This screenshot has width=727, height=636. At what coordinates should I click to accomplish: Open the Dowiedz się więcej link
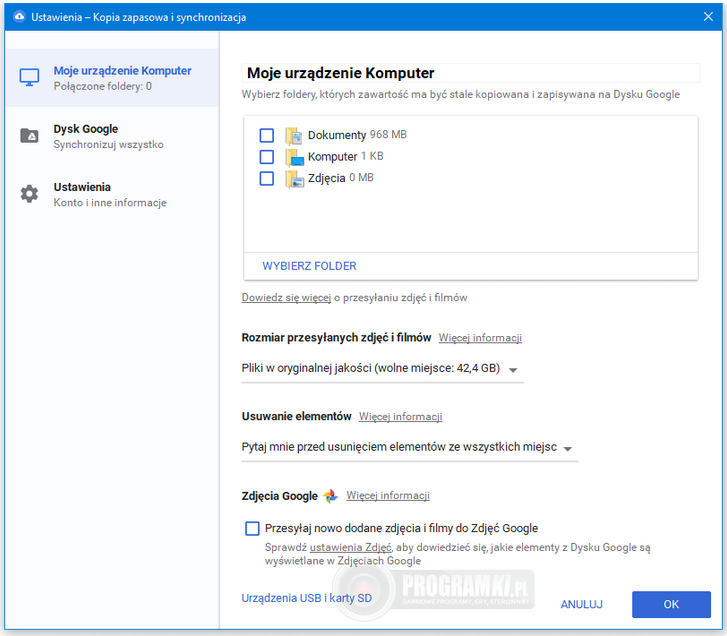(286, 298)
